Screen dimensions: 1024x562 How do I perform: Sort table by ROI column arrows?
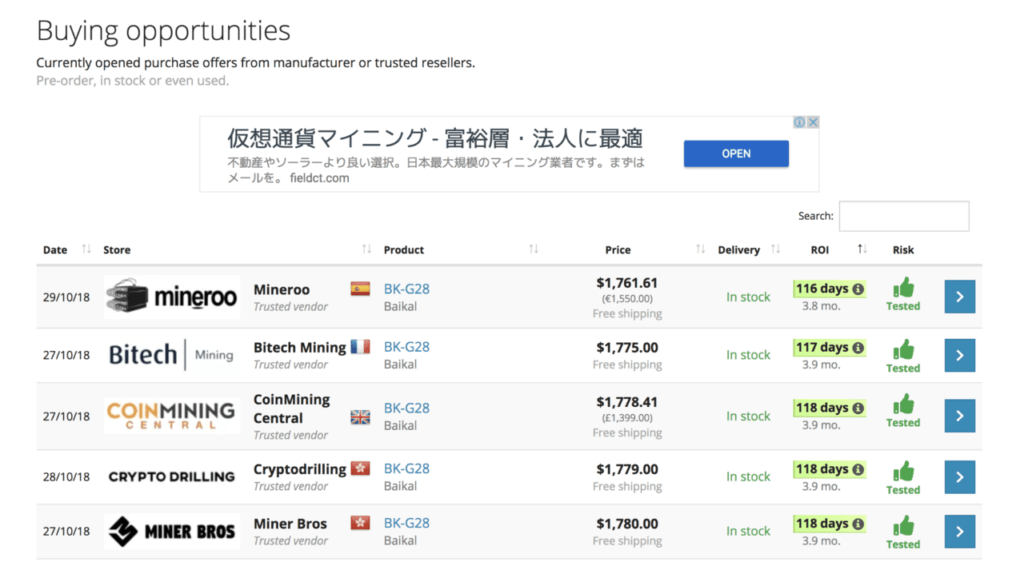coord(862,249)
